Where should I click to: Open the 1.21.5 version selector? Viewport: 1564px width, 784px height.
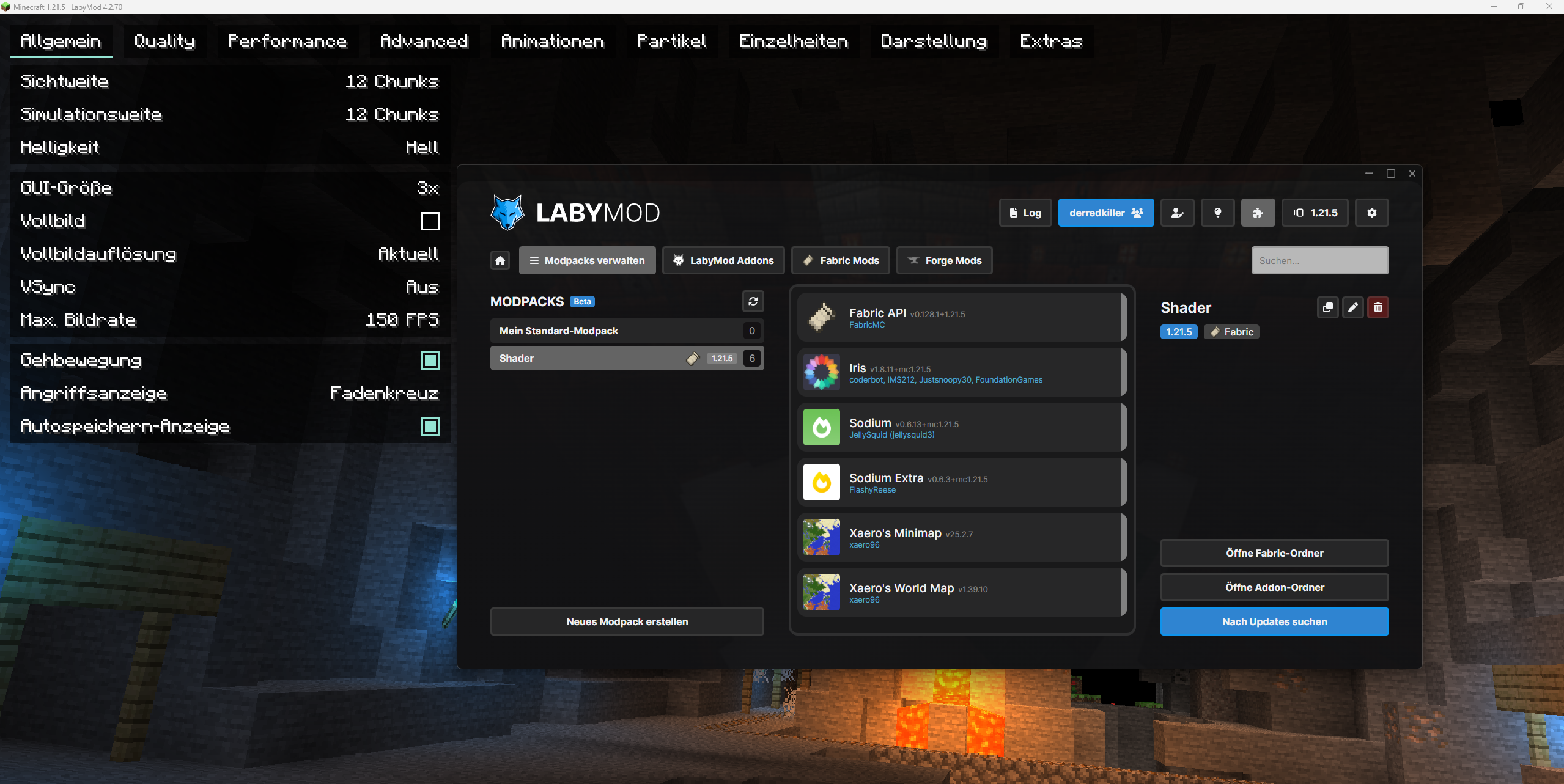(1315, 213)
